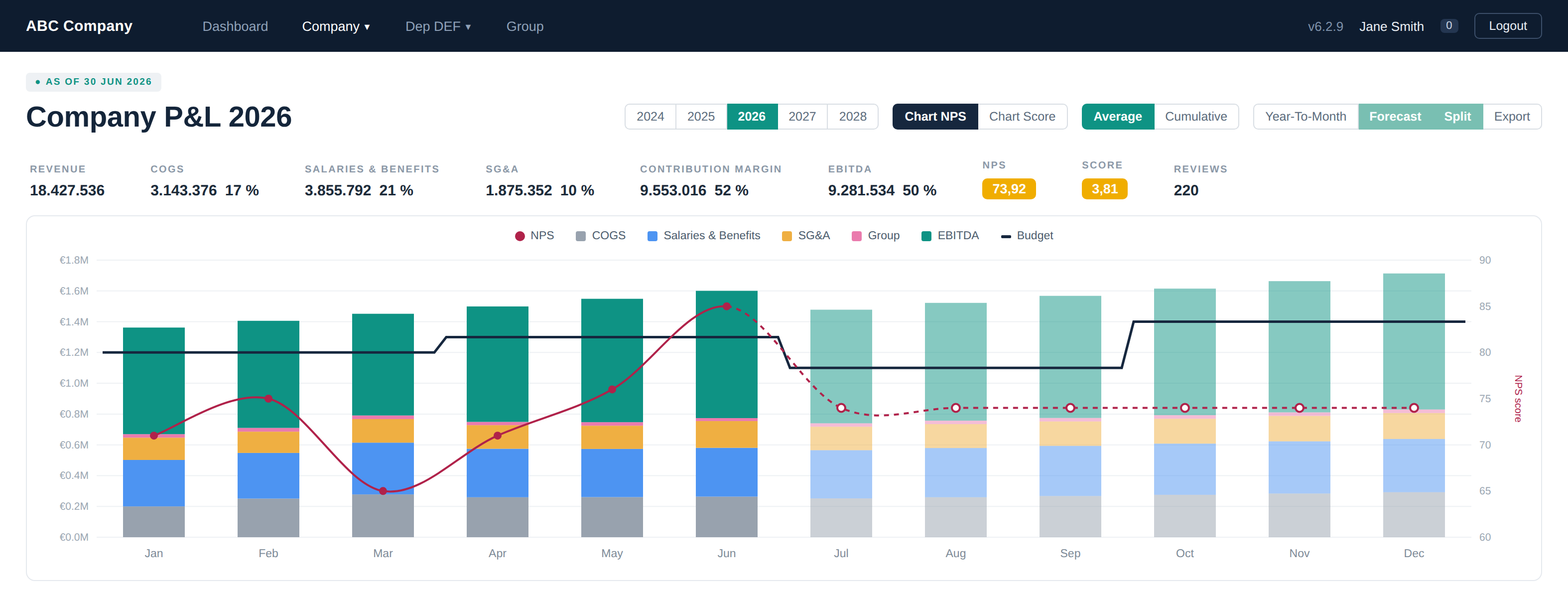Image resolution: width=1568 pixels, height=595 pixels.
Task: Toggle COGS series in chart legend
Action: pyautogui.click(x=601, y=236)
